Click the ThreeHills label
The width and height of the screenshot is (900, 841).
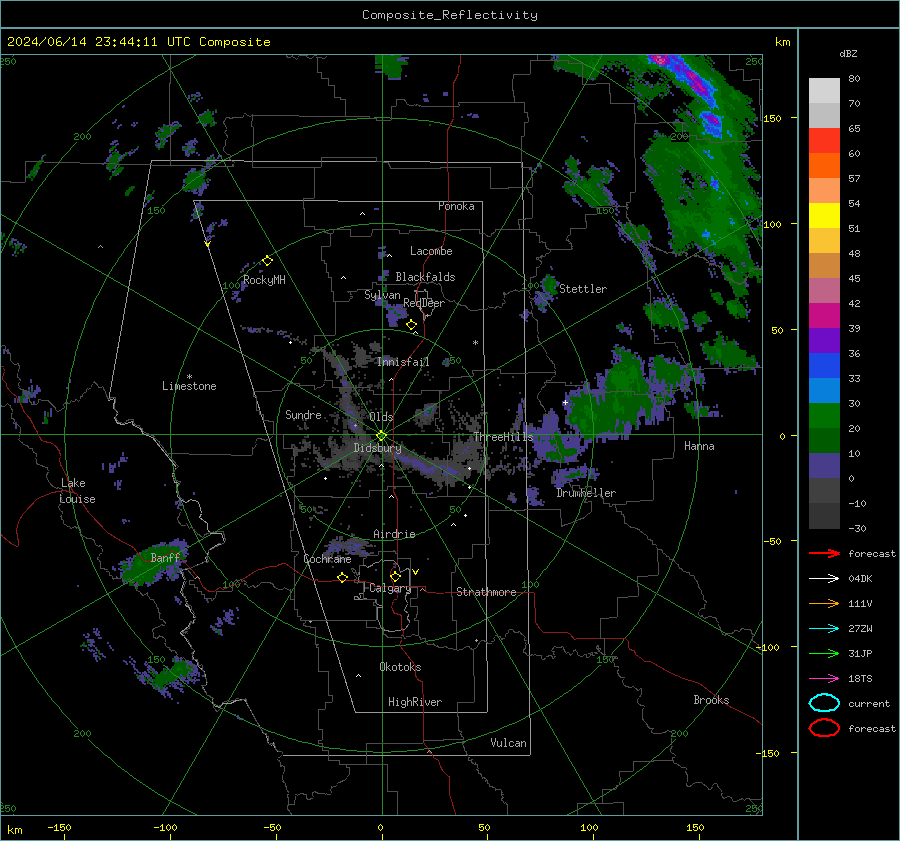[x=503, y=437]
